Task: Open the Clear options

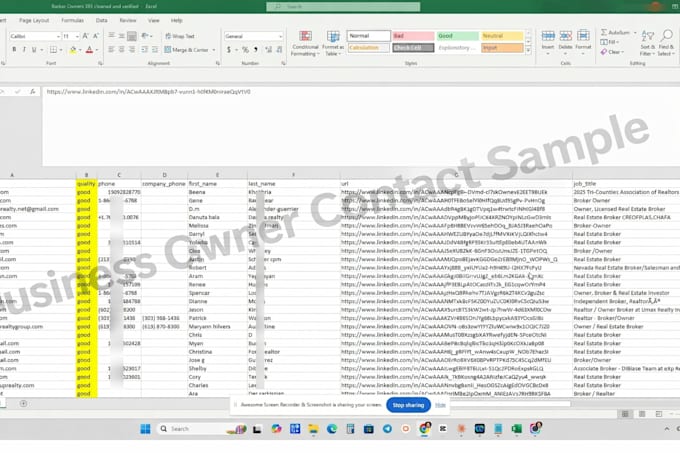Action: (611, 52)
